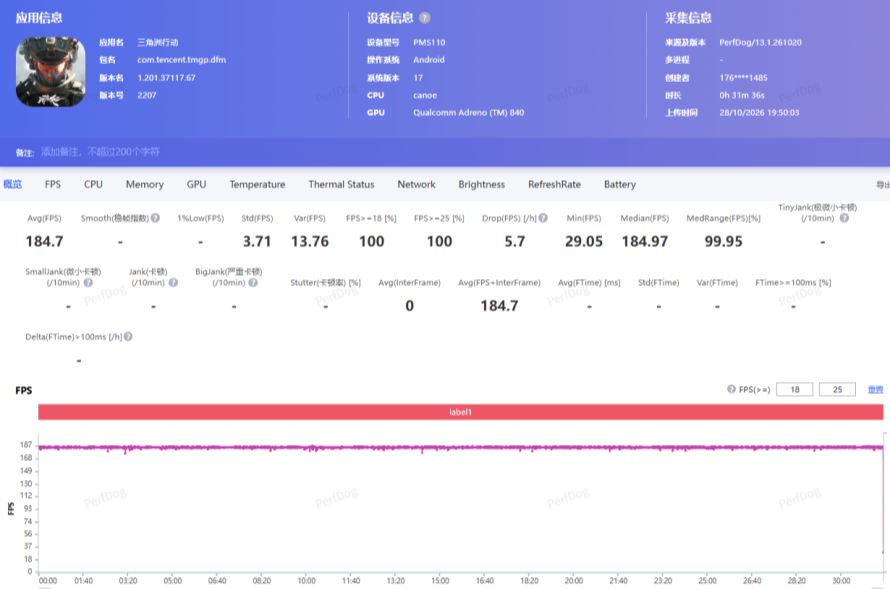This screenshot has height=589, width=890.
Task: Click the BigJank(严重卡顿) help icon
Action: [253, 283]
